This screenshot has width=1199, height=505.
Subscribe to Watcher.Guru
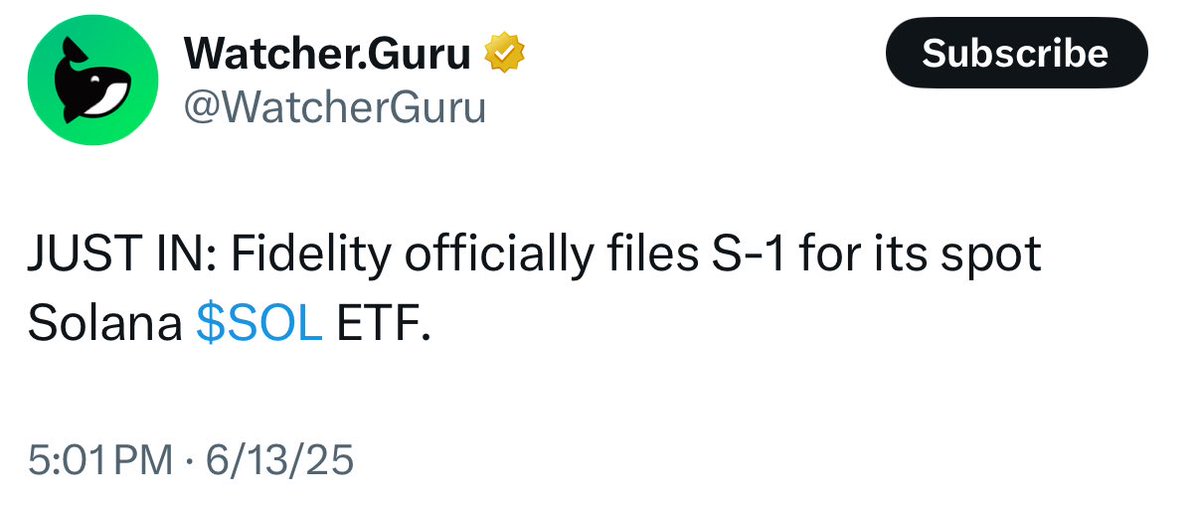[x=1016, y=53]
